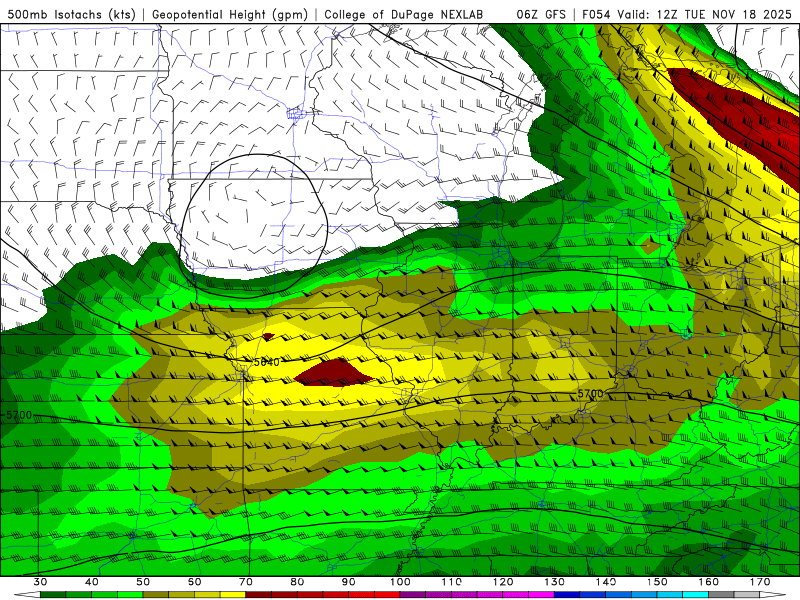Click the "F054 Valid: 12Z TUE NOV 18 2025" text
This screenshot has height=600, width=800.
point(686,14)
